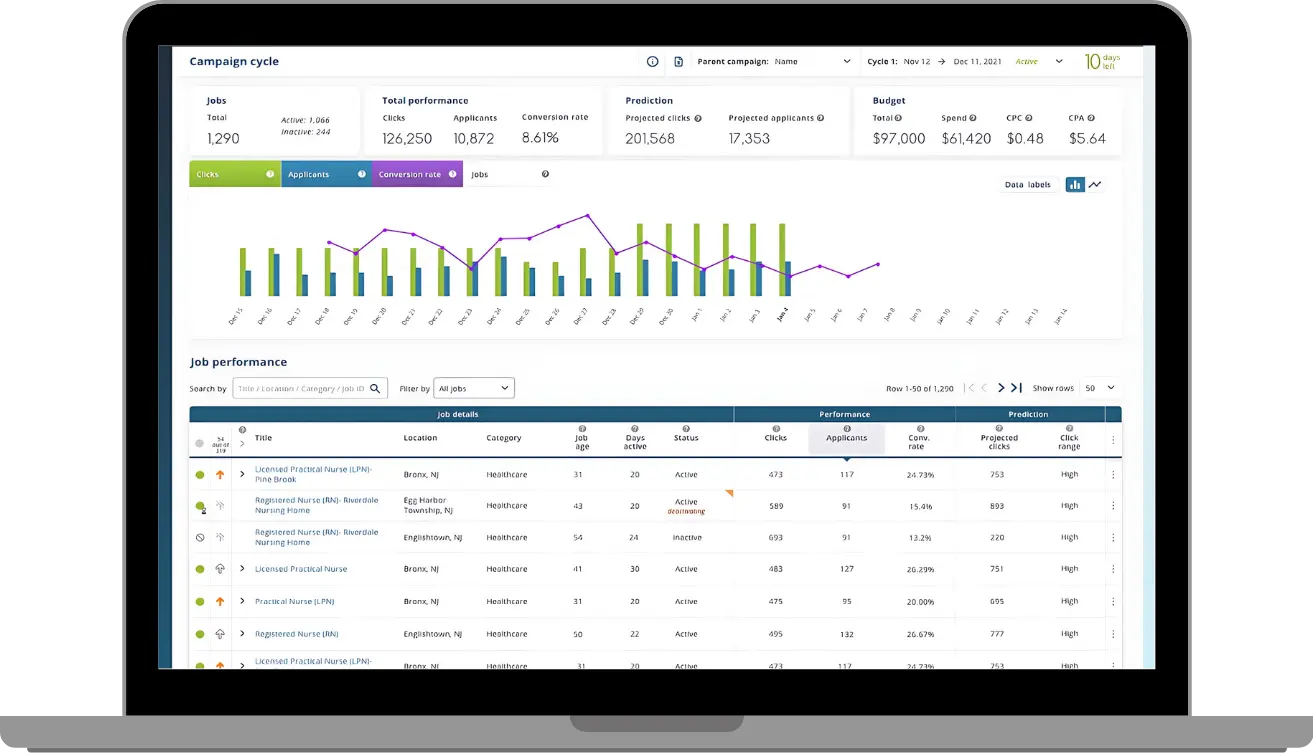
Task: Click the search magnifier icon
Action: (x=375, y=388)
